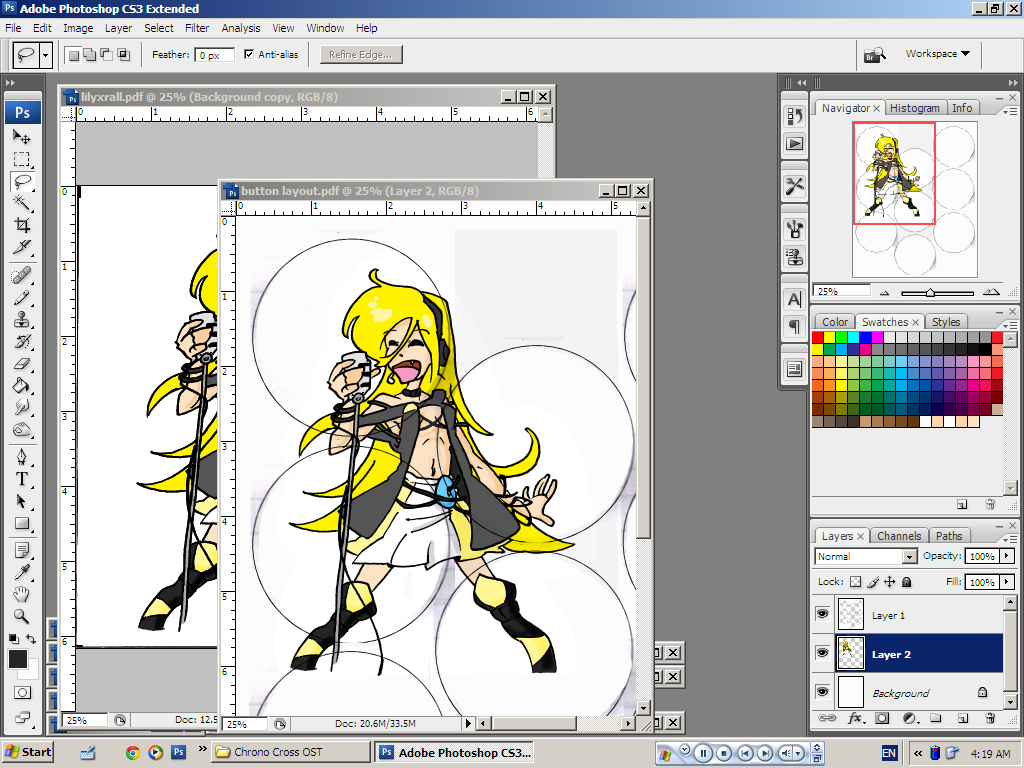This screenshot has height=768, width=1024.
Task: Swap foreground and background colors
Action: pyautogui.click(x=31, y=639)
